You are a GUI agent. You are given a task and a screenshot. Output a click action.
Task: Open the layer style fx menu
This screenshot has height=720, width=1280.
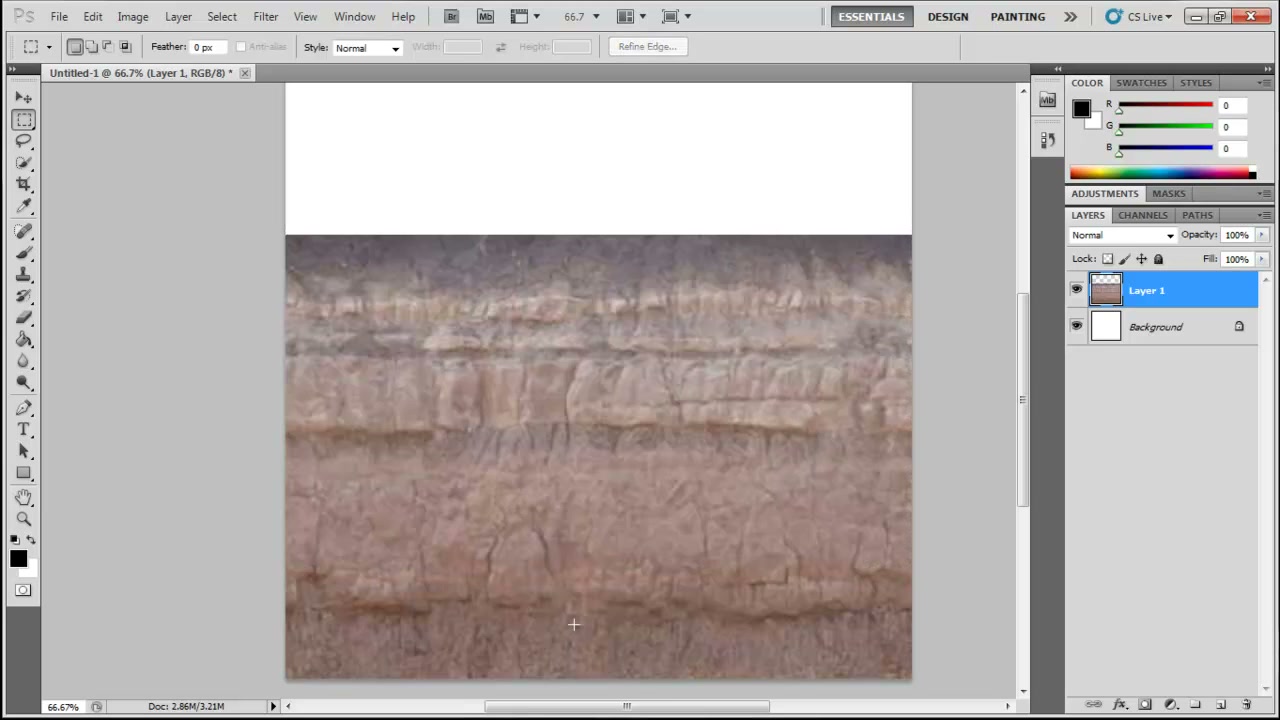pos(1120,705)
